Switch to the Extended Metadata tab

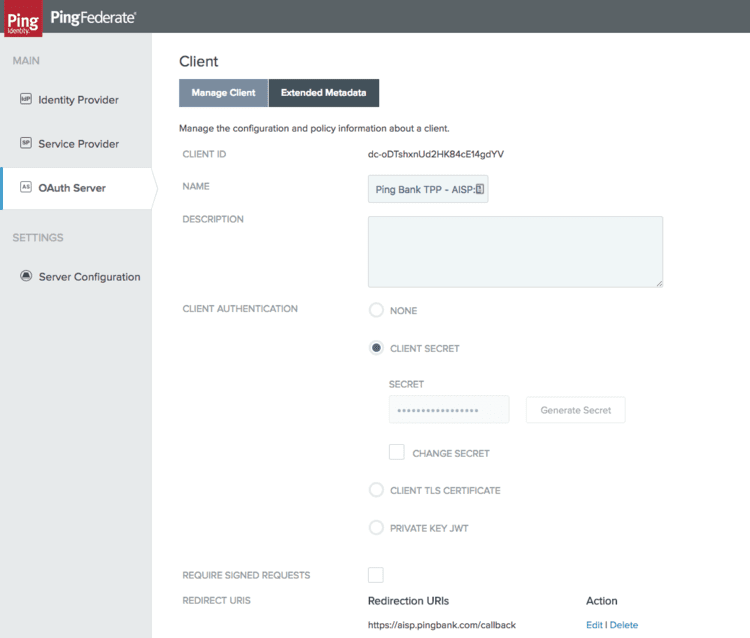click(324, 93)
